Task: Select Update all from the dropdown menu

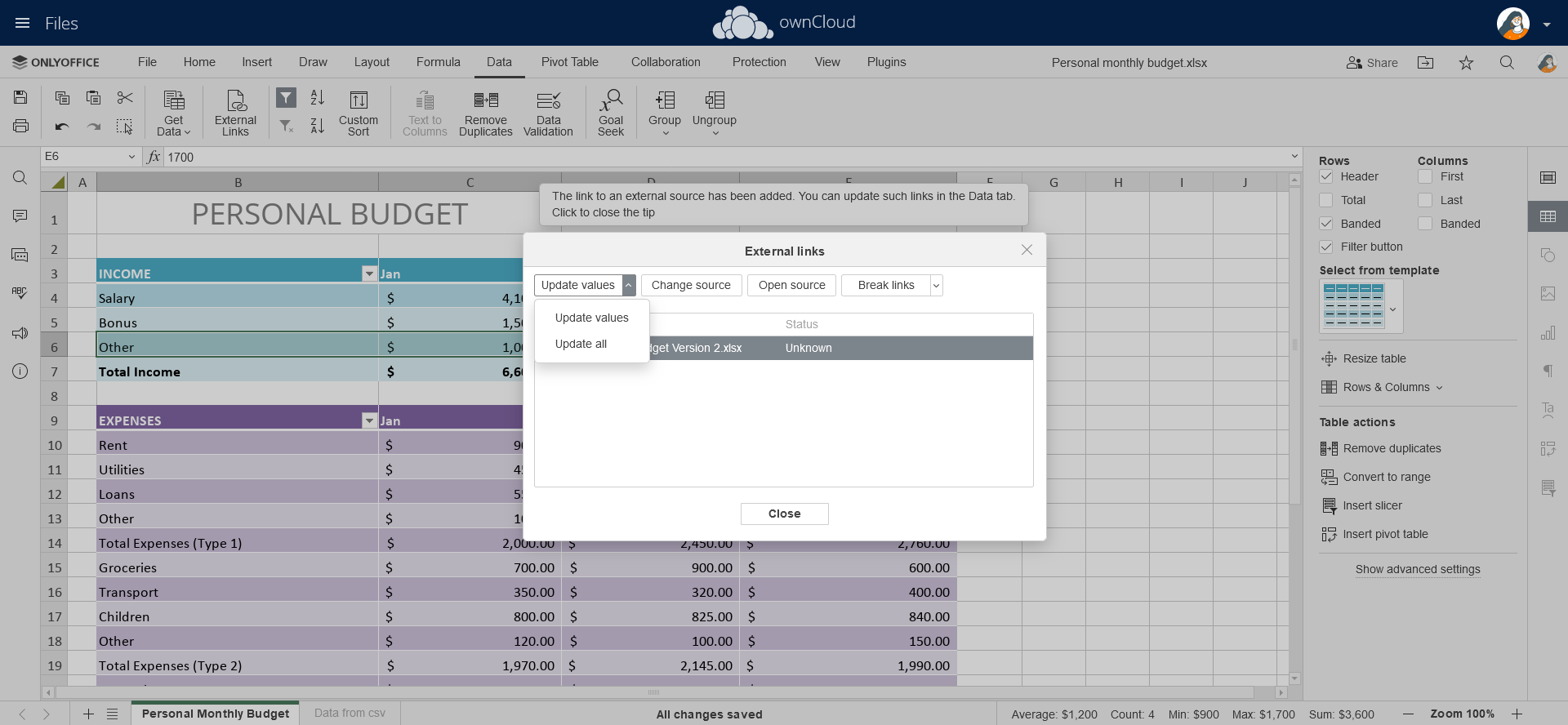Action: click(x=581, y=344)
